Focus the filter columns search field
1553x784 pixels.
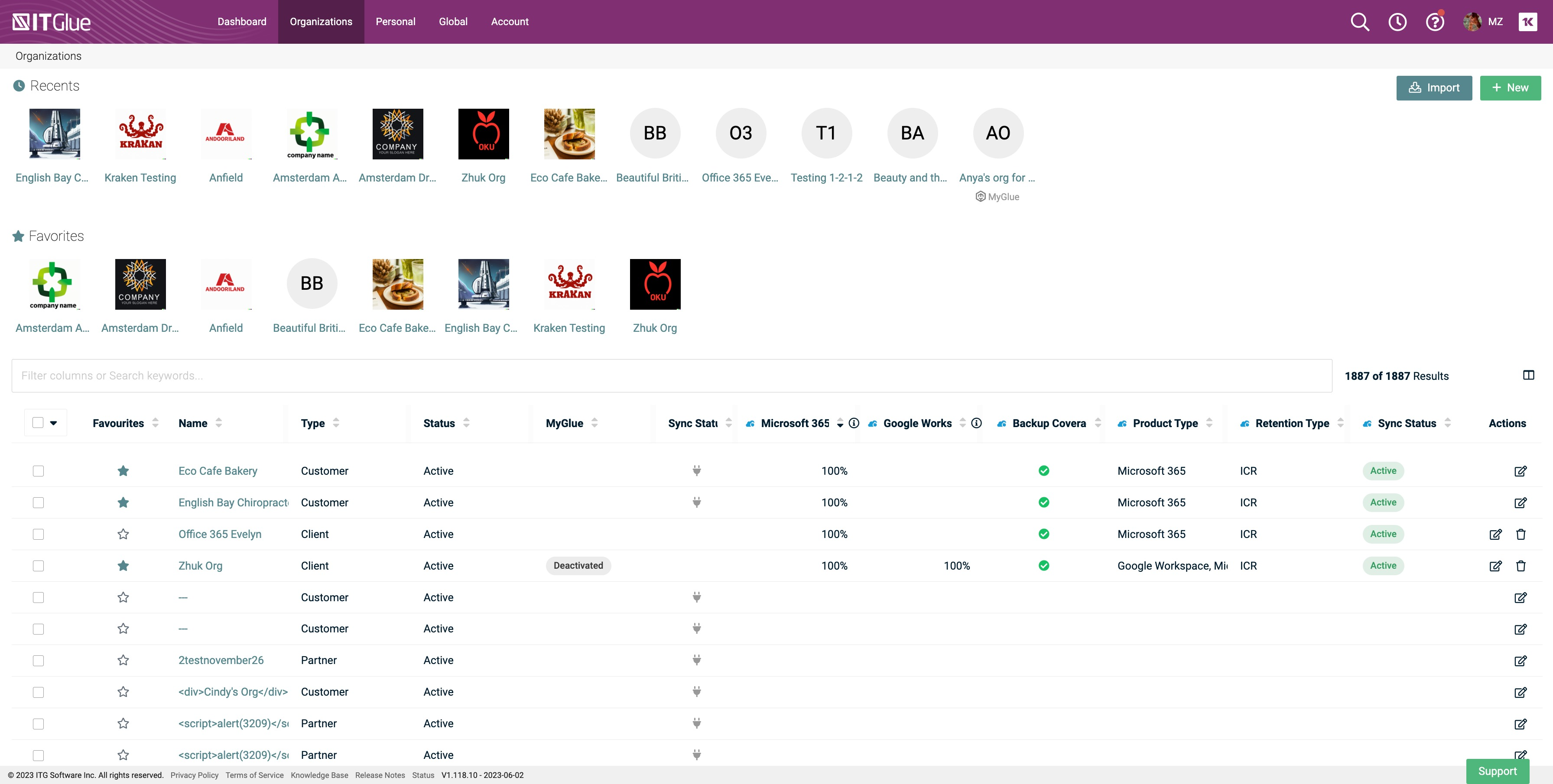[x=672, y=376]
